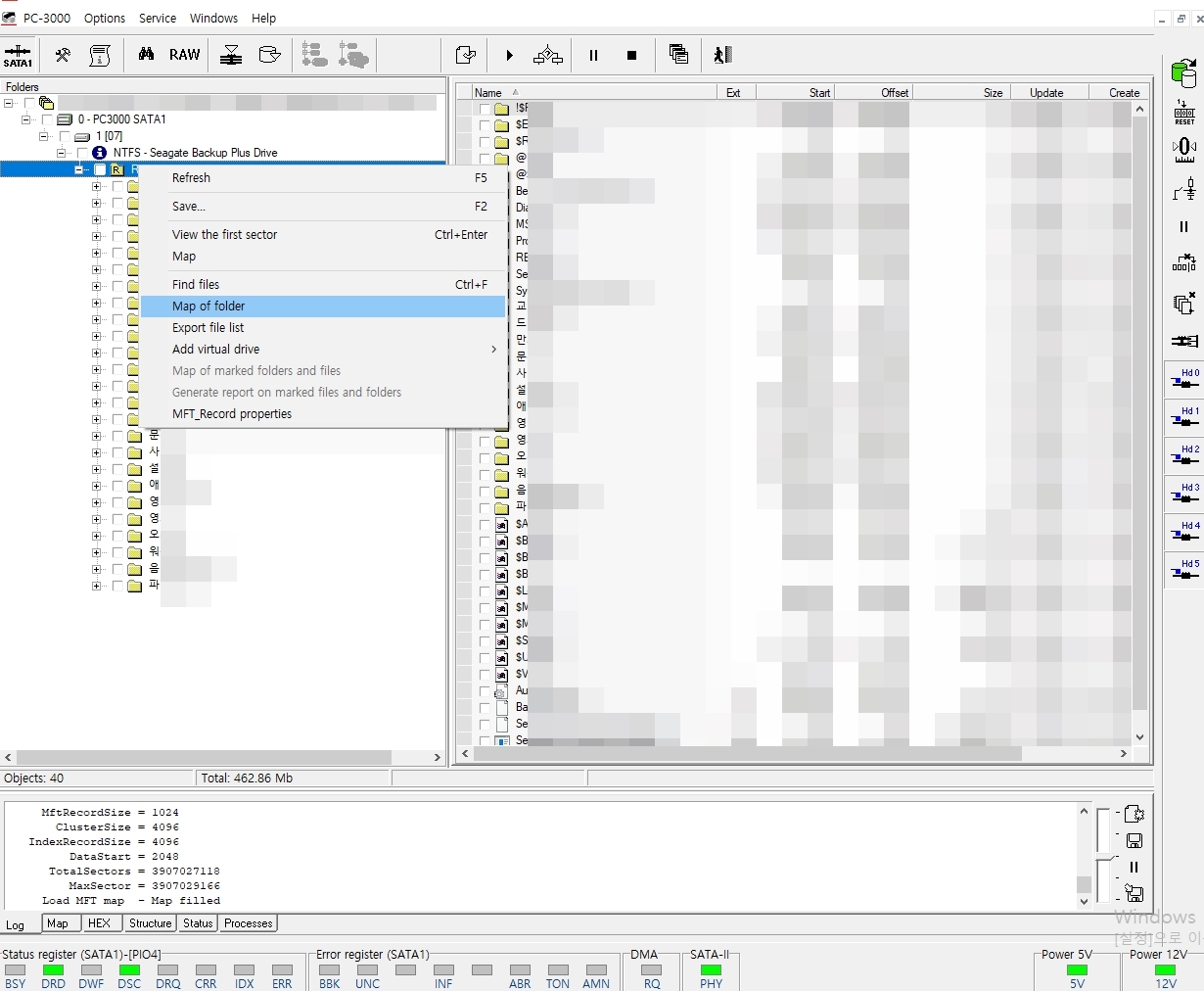Sort file list by Update column

[1048, 93]
